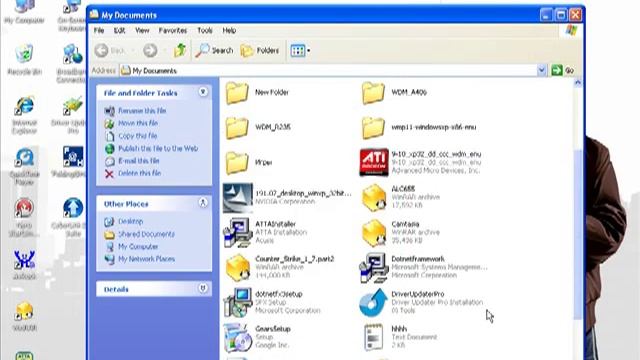This screenshot has width=640, height=360.
Task: Click the Go button beside address bar
Action: pos(563,71)
